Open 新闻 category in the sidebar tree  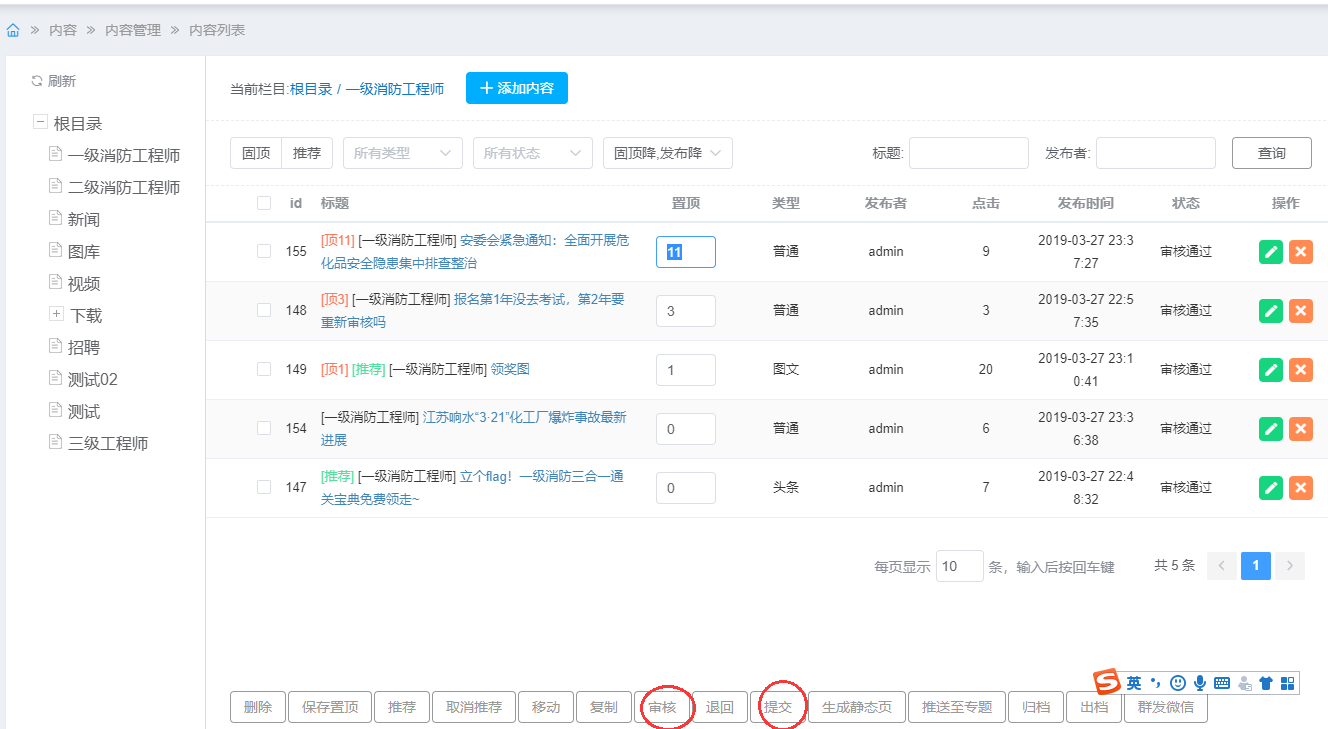(84, 219)
